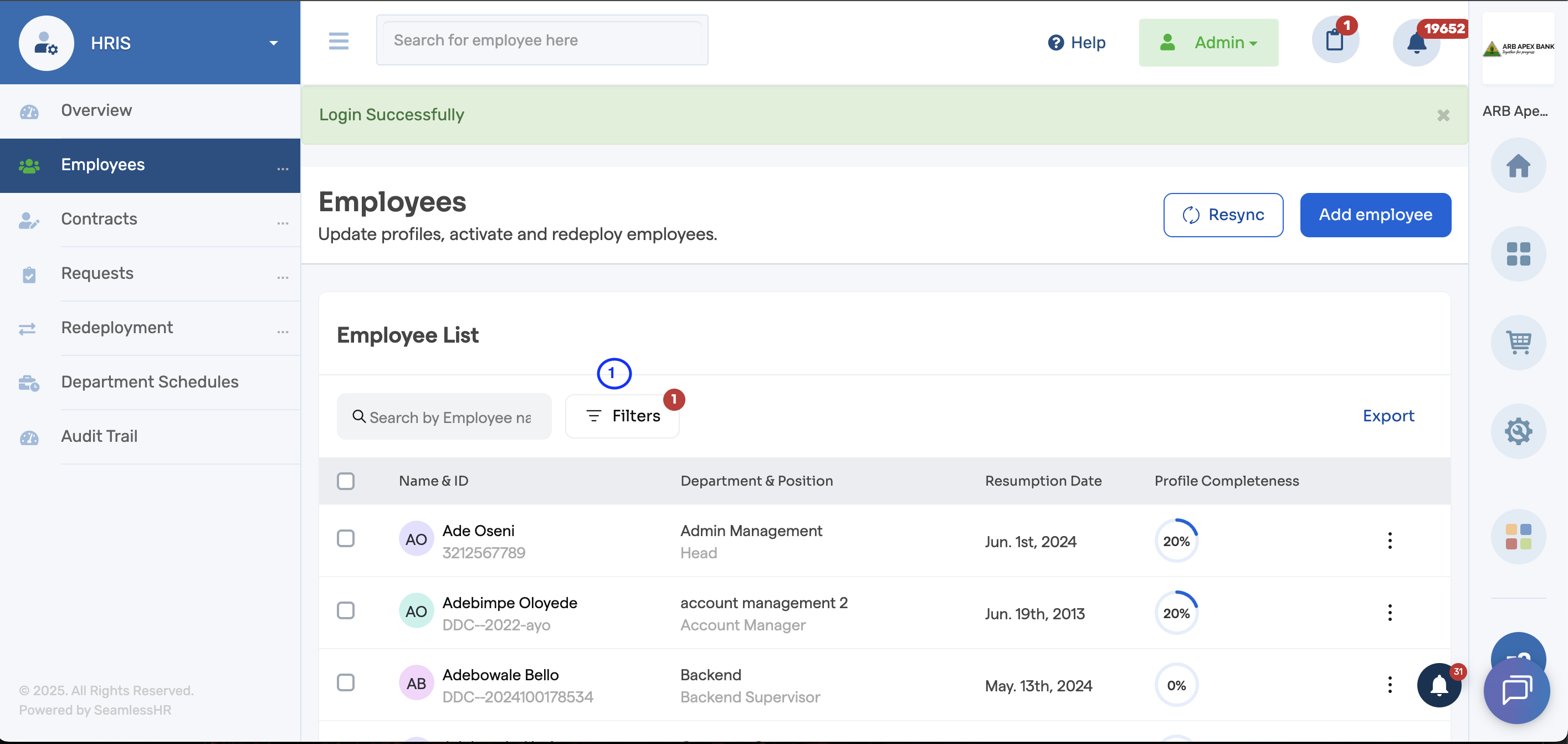
Task: Open the notifications bell showing 19652
Action: [1416, 43]
